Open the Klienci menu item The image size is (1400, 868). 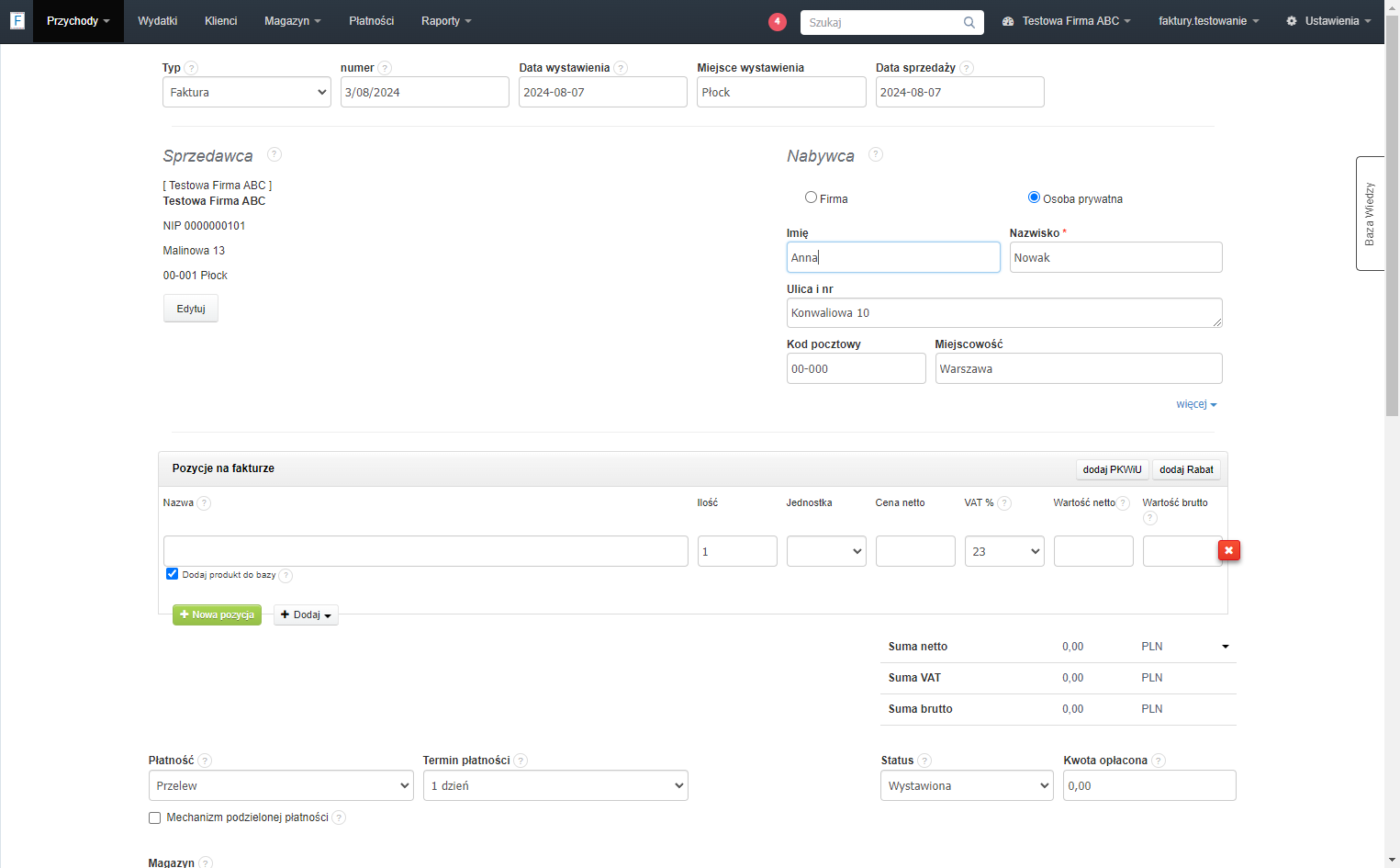pos(221,21)
